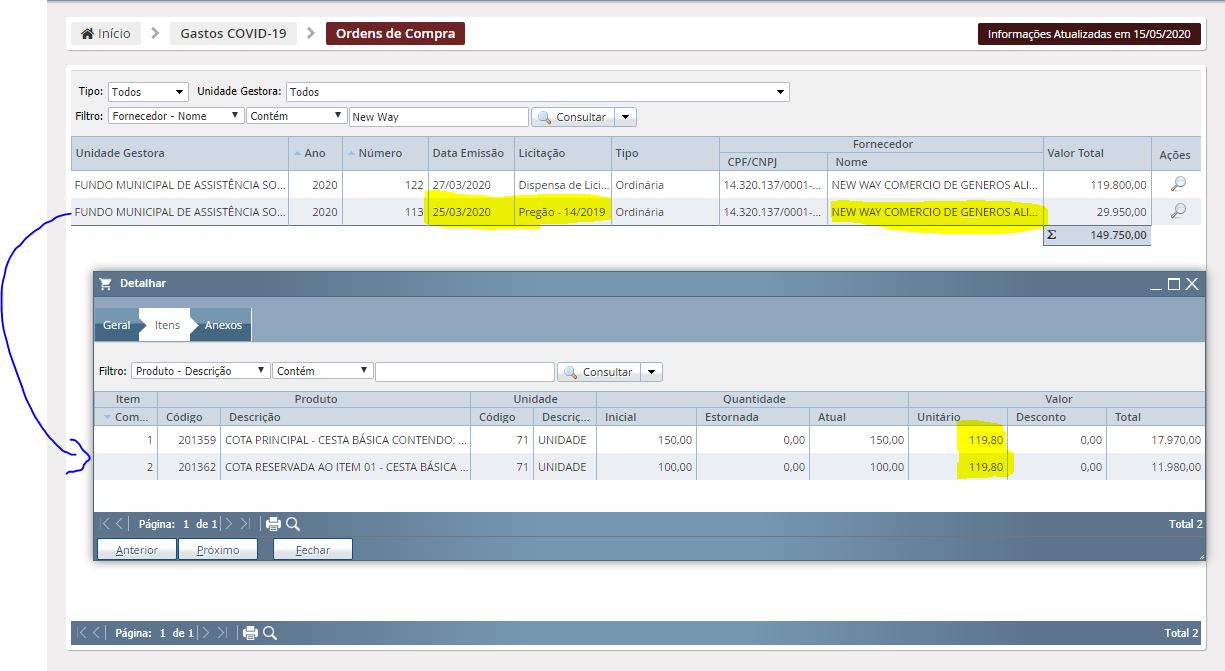Open the Fornecedor - Nome filter dropdown

(176, 116)
